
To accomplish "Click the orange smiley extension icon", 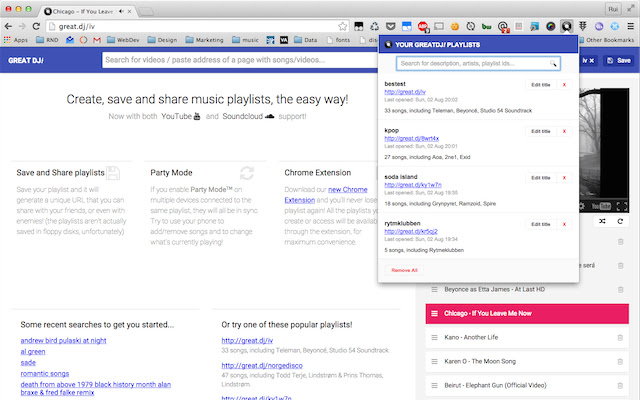I will pyautogui.click(x=454, y=27).
